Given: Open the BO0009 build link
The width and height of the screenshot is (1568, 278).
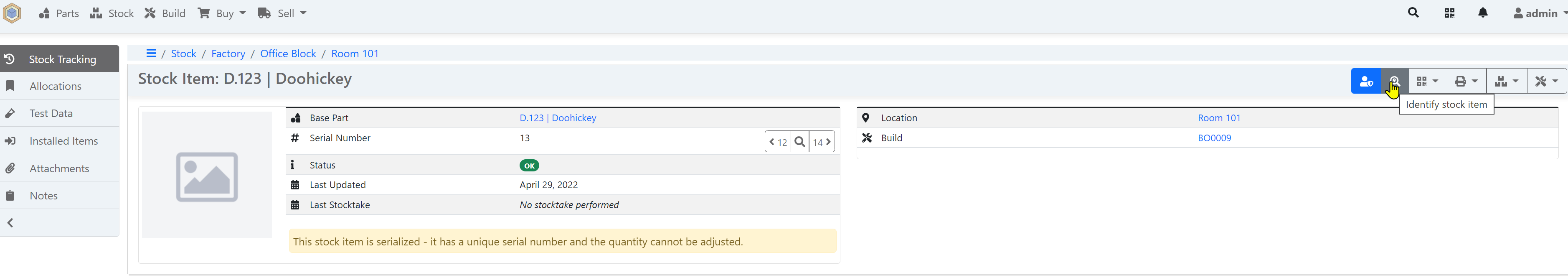Looking at the screenshot, I should (x=1214, y=138).
